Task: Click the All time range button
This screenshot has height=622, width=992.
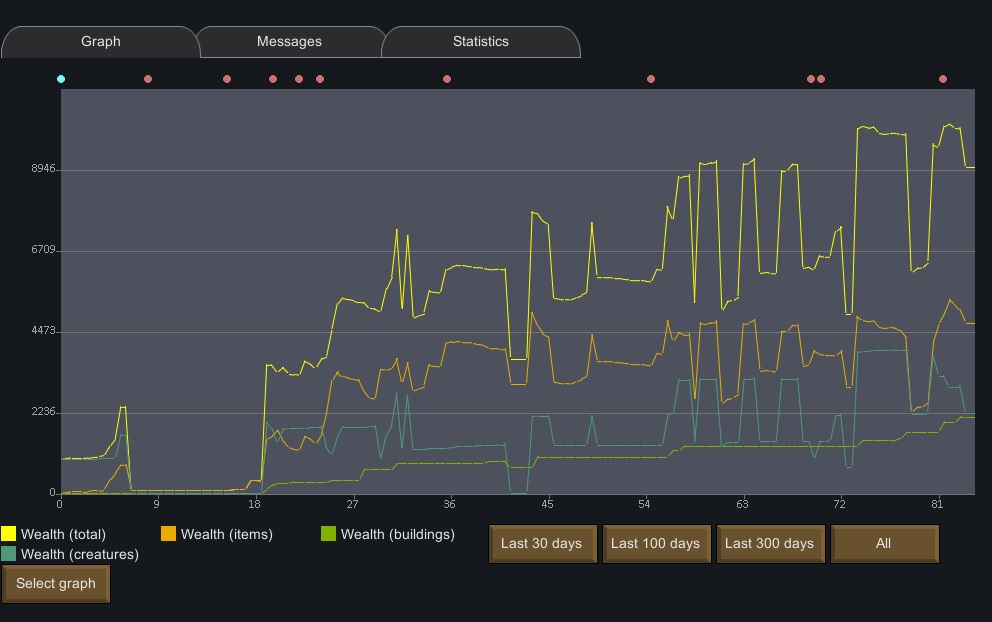Action: click(x=884, y=544)
